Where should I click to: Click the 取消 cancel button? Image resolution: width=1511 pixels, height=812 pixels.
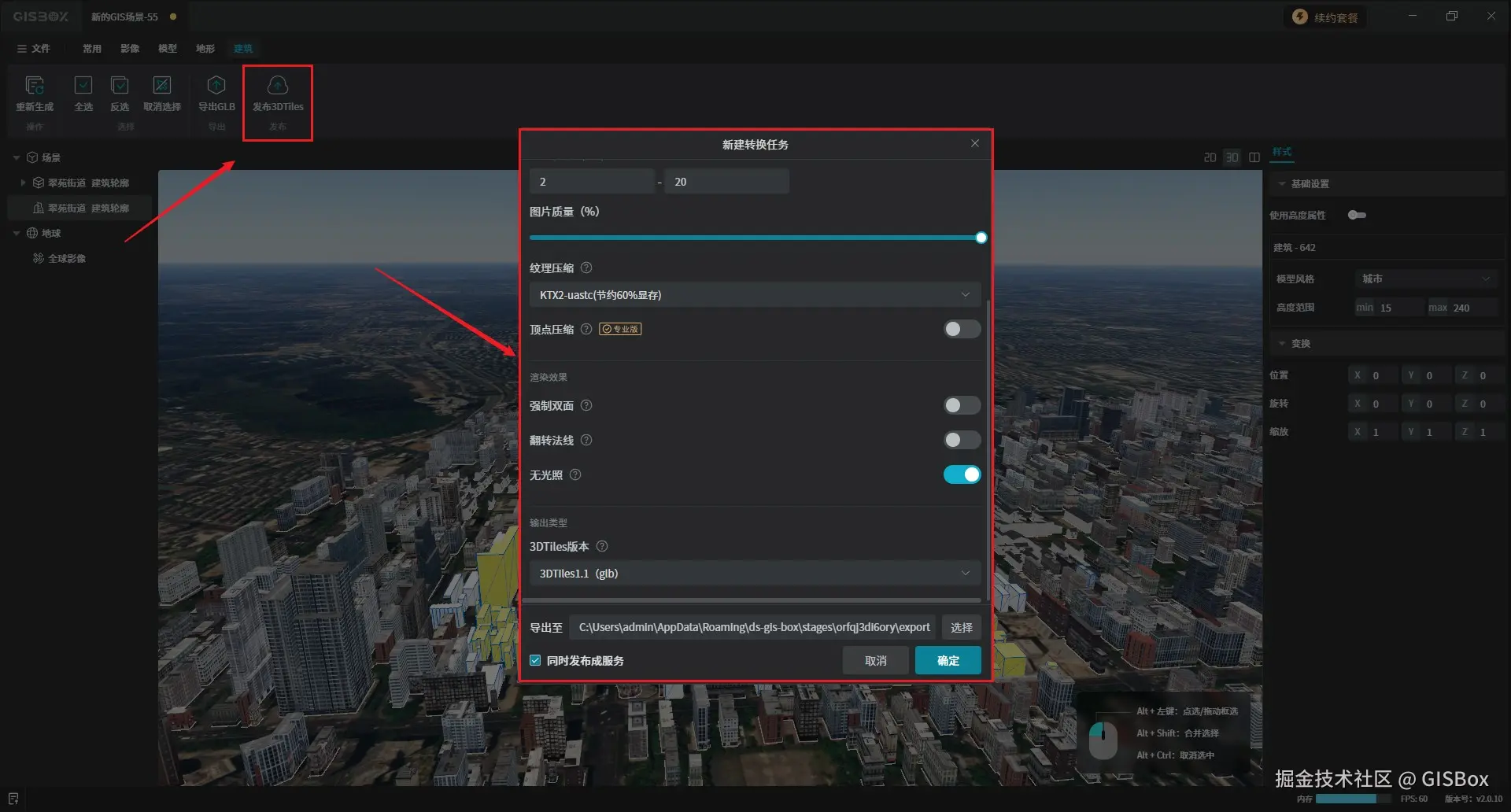pos(876,661)
